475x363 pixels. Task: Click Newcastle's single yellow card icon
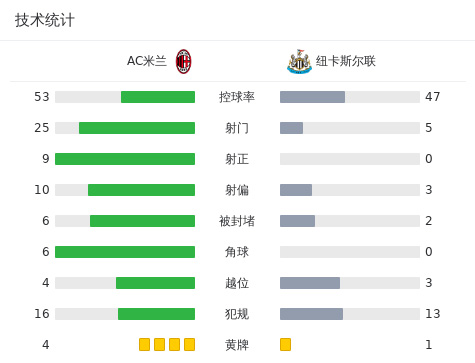click(285, 345)
